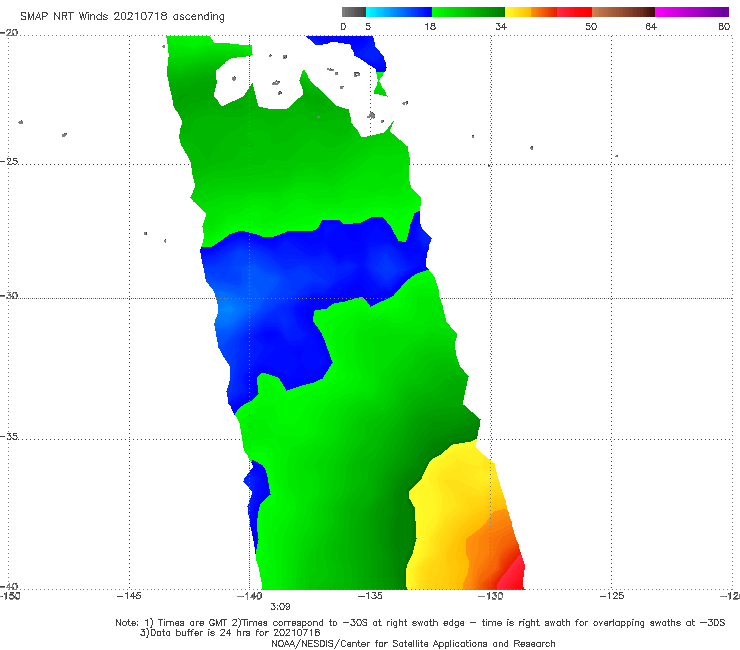This screenshot has height=650, width=740.
Task: Click the '34' color bar label
Action: 501,26
